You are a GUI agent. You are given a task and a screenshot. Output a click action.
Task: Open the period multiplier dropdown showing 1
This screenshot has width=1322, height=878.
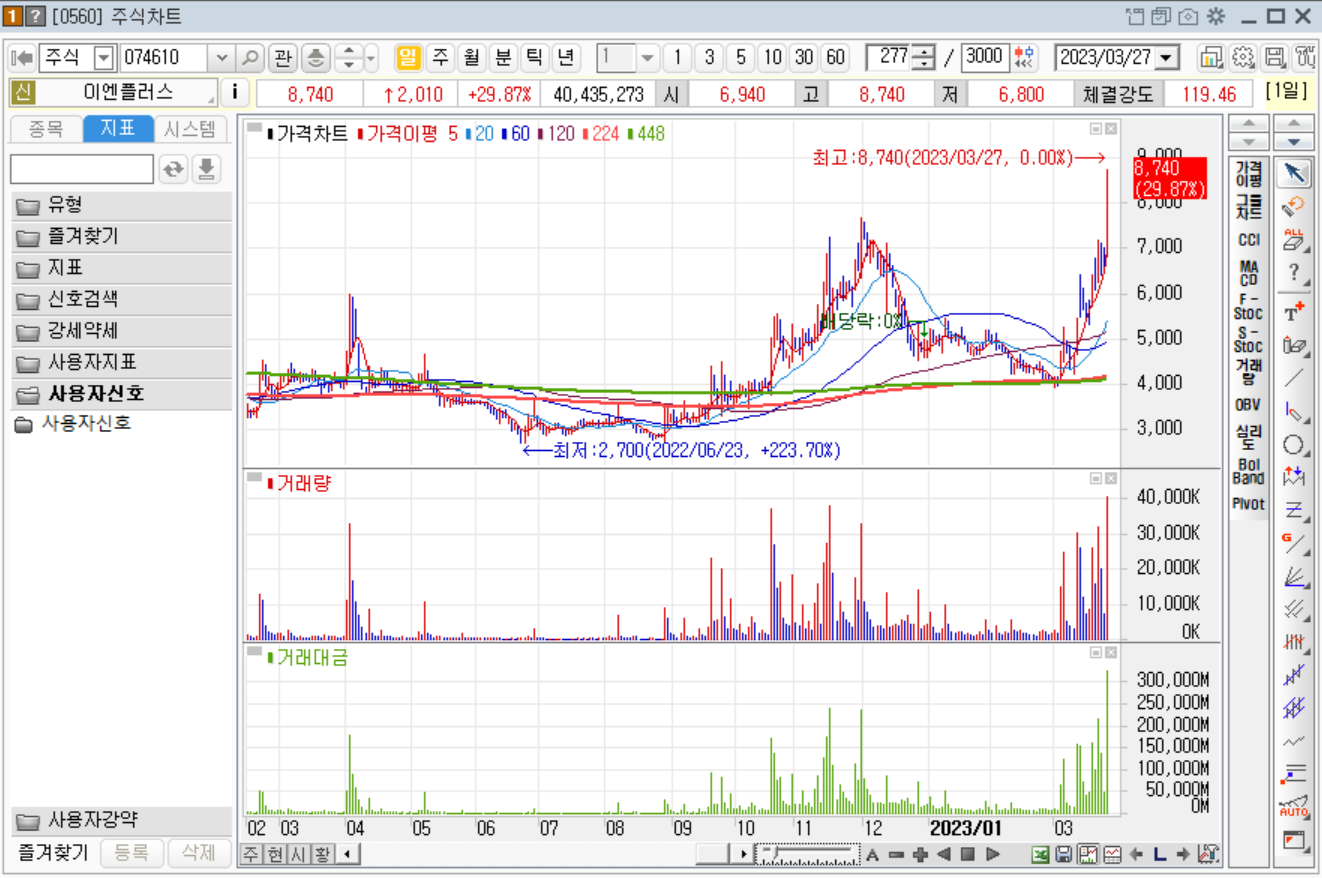(x=647, y=58)
